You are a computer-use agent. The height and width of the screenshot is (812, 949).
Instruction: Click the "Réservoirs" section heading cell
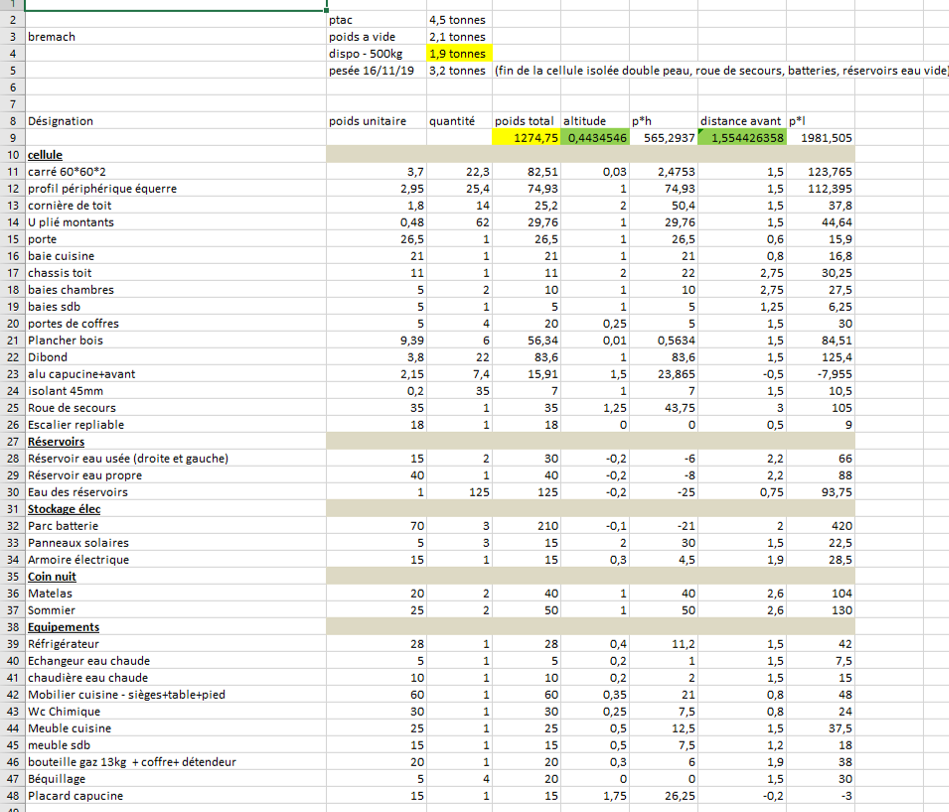(56, 441)
